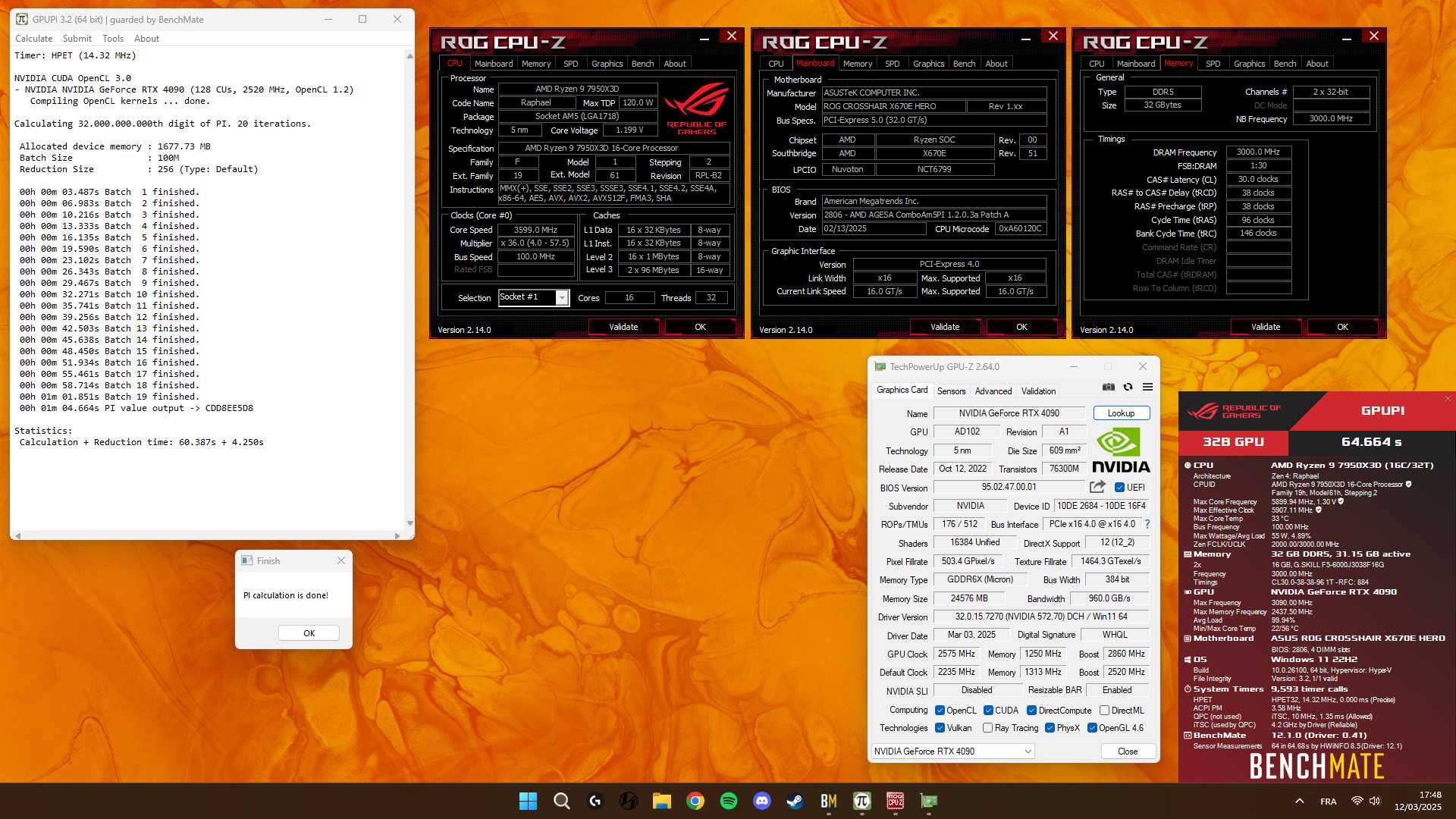Launch Google Chrome from taskbar
Viewport: 1456px width, 819px height.
click(x=695, y=801)
